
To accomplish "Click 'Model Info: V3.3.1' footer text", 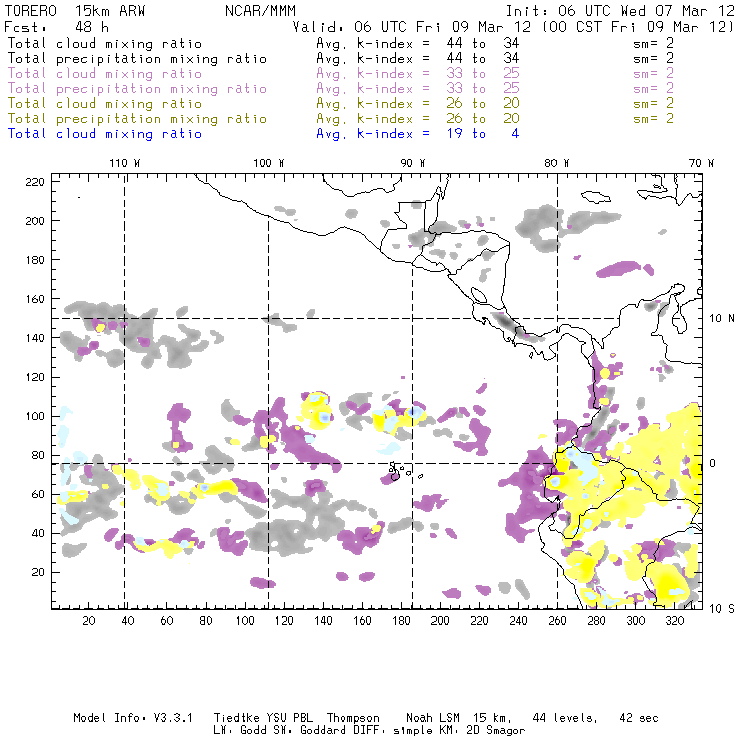I will (x=133, y=718).
